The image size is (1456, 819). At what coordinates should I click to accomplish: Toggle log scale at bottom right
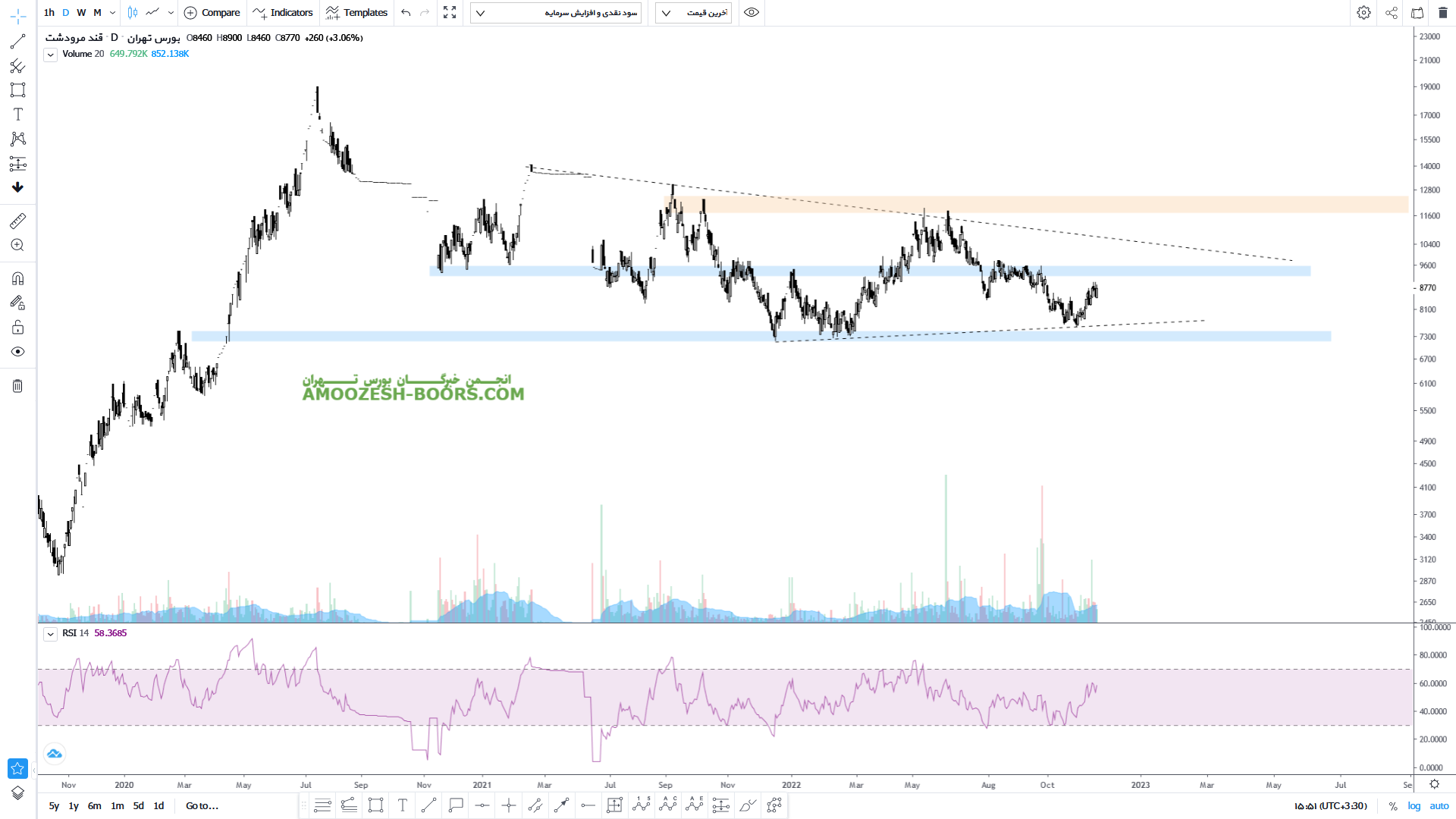[1414, 806]
